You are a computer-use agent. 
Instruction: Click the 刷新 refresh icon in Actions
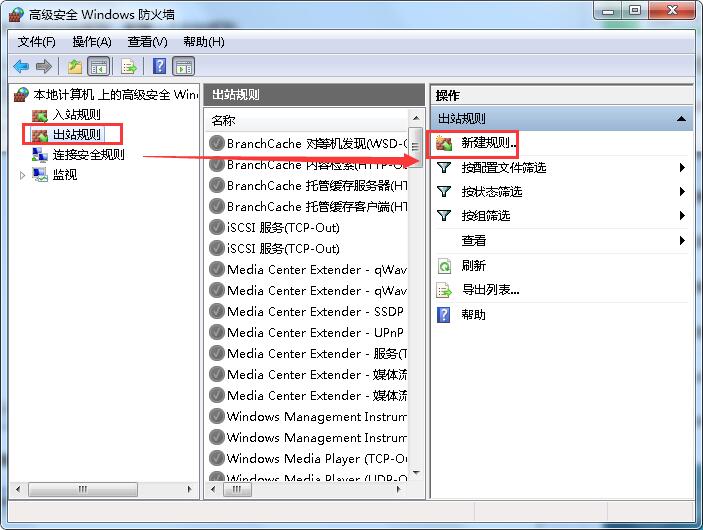[x=444, y=266]
